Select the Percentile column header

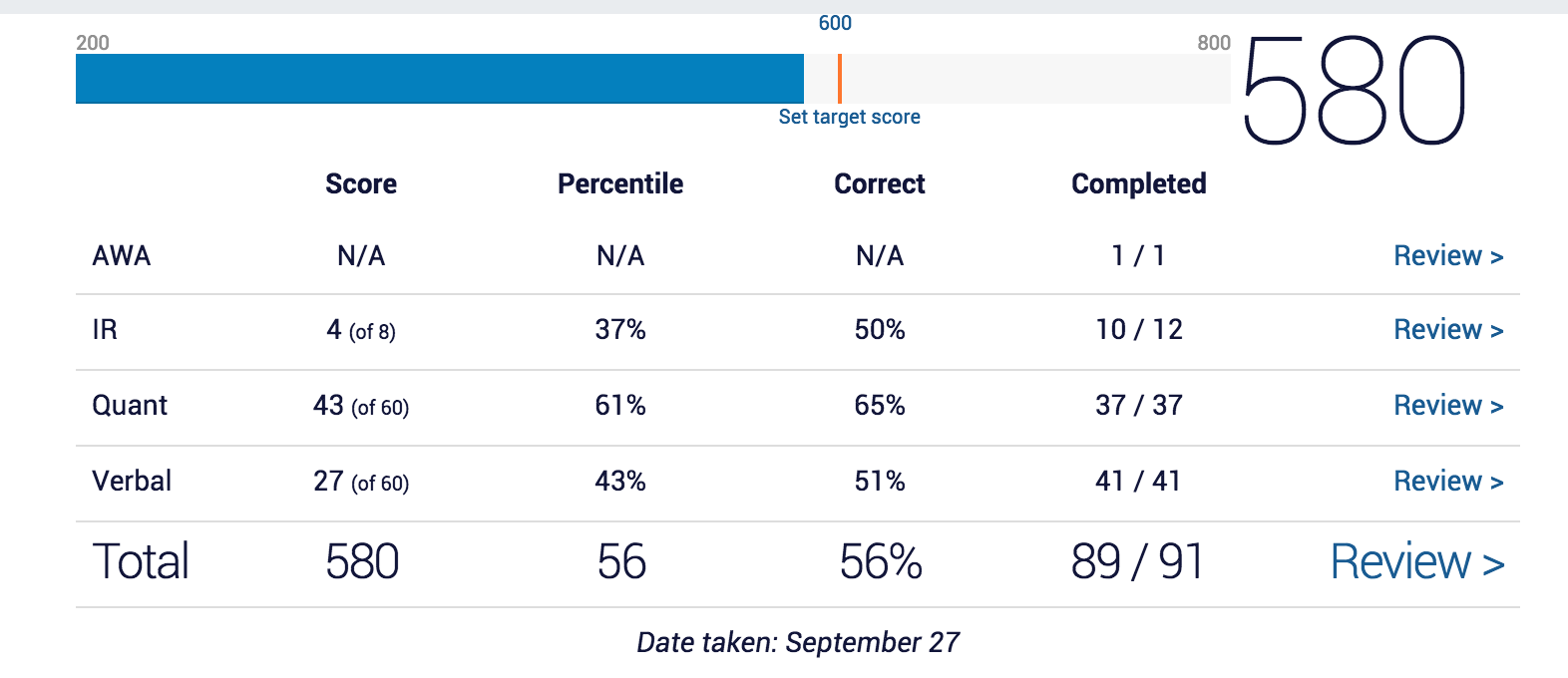620,184
